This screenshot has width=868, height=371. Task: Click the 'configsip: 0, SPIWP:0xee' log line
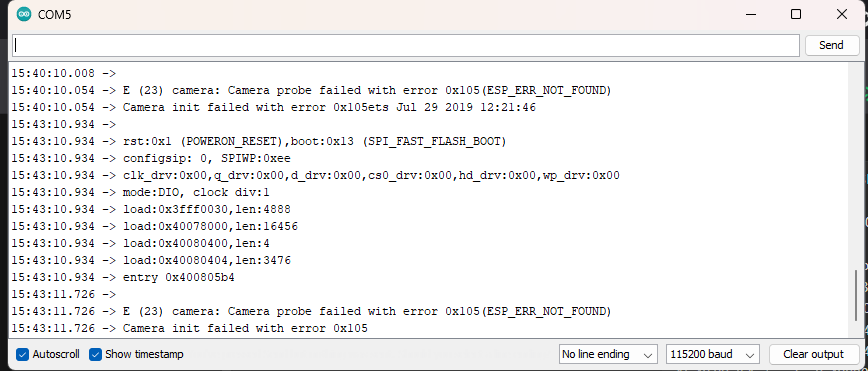coord(151,158)
